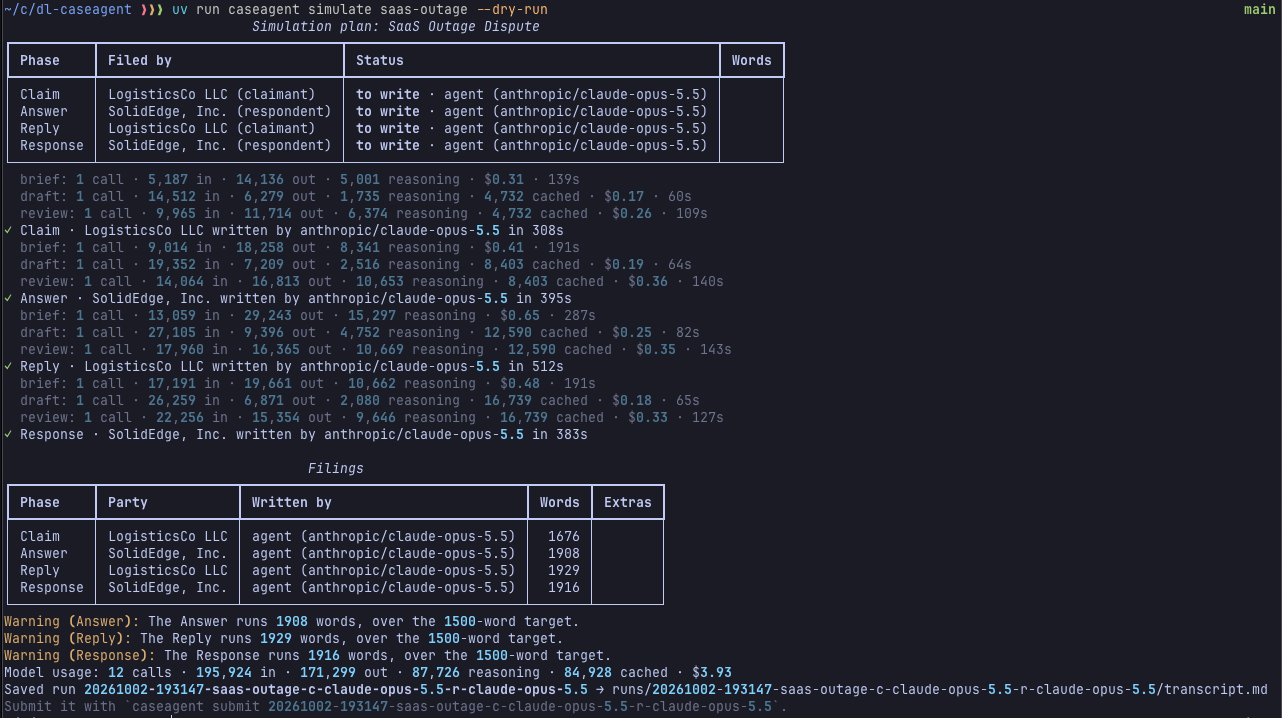
Task: Click the '$0.35' review cost
Action: [x=656, y=349]
